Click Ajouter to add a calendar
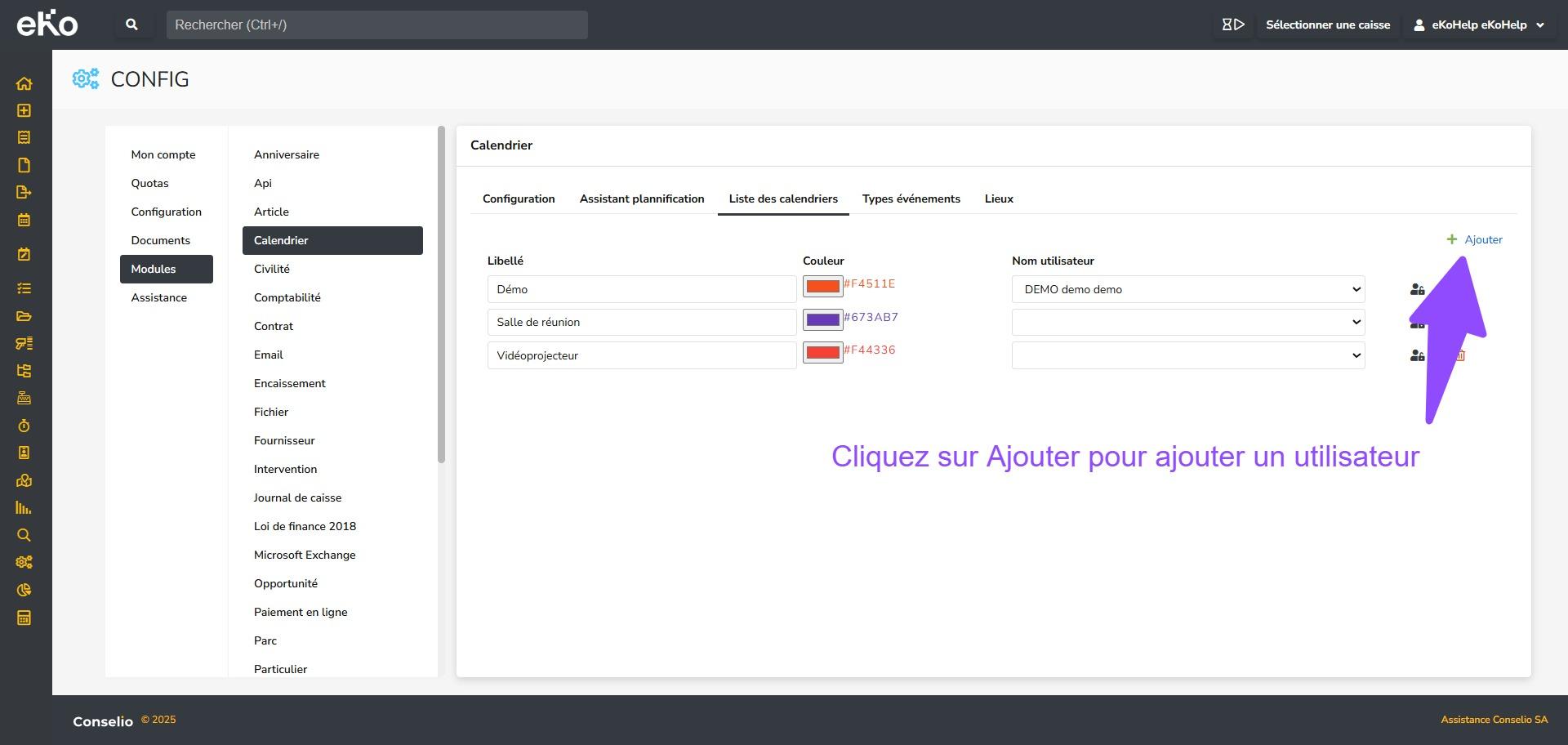The image size is (1568, 745). [x=1475, y=239]
